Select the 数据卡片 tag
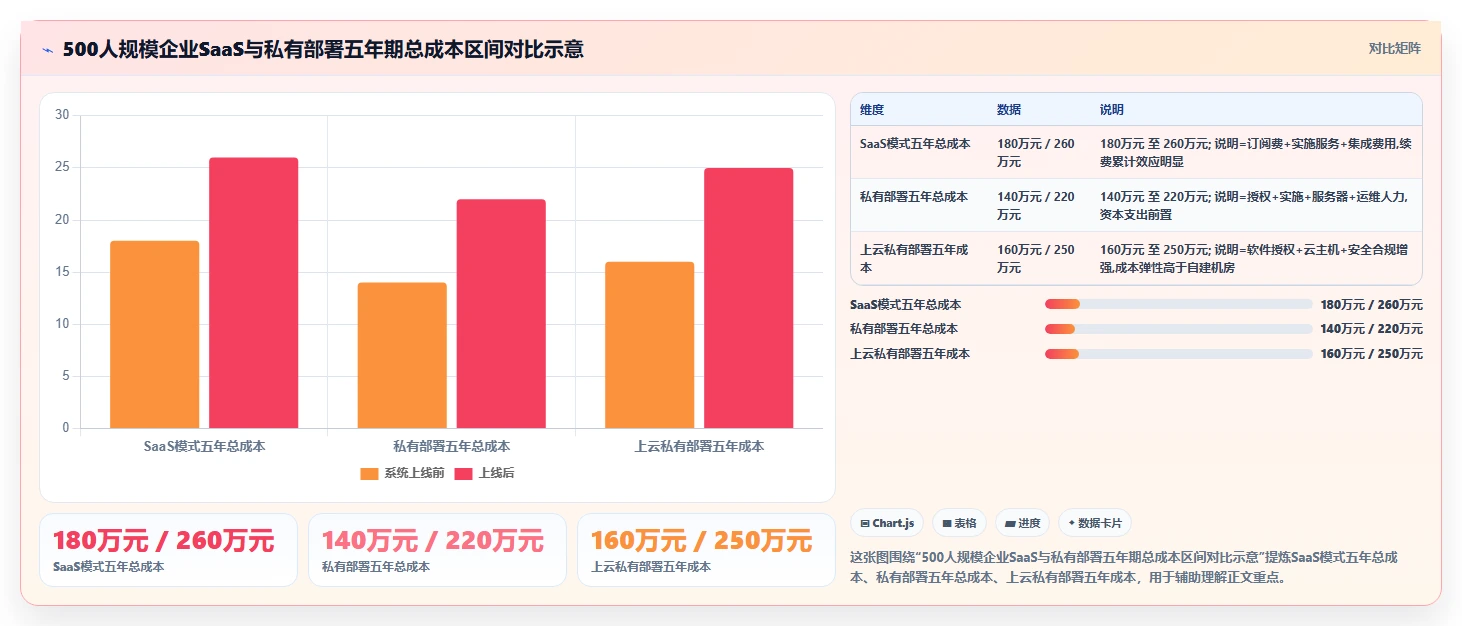The width and height of the screenshot is (1462, 626). click(x=1095, y=523)
